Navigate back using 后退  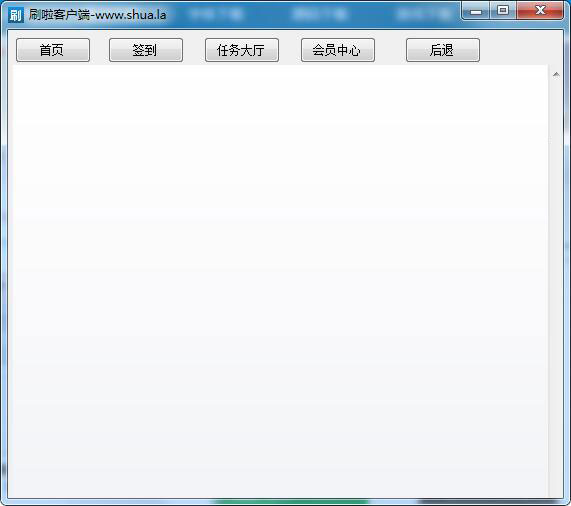(x=443, y=50)
